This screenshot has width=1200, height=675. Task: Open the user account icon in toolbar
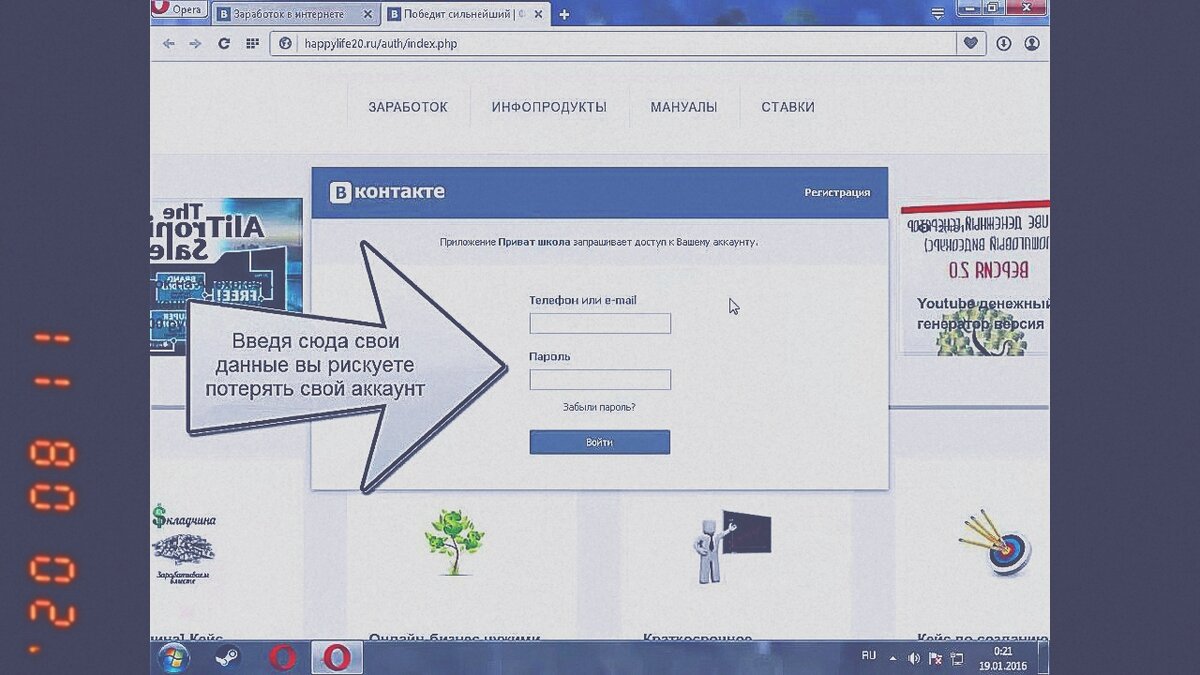1032,44
